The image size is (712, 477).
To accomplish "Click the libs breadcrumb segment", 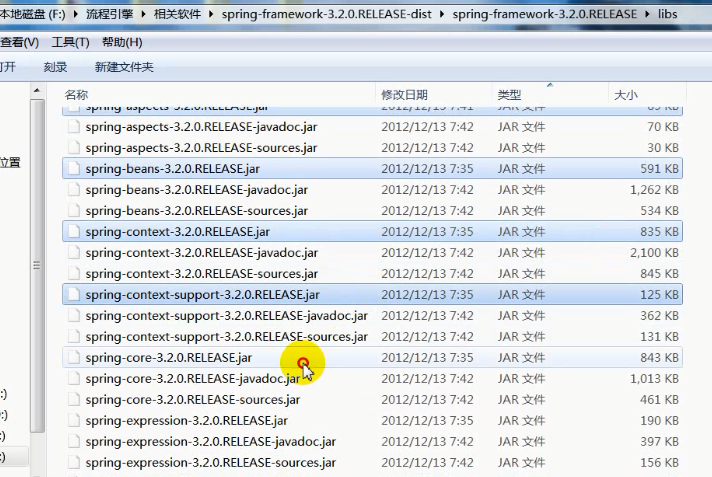I will [668, 14].
